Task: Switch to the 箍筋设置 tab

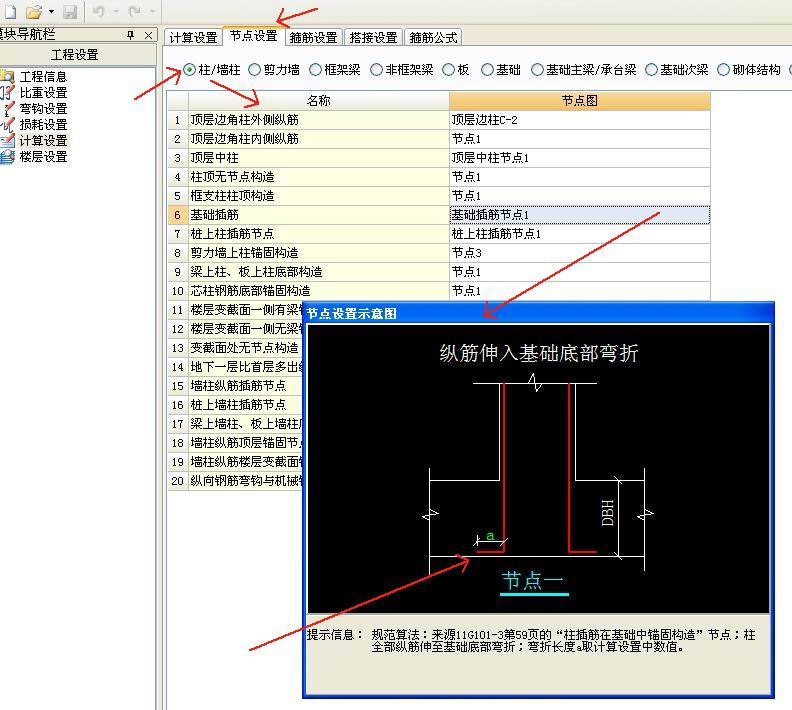Action: click(313, 37)
